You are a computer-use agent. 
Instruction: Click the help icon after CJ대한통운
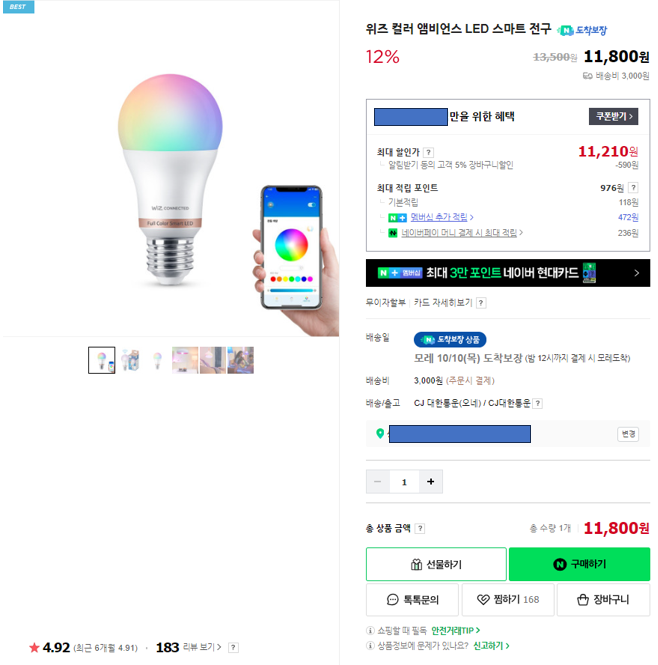(x=538, y=403)
